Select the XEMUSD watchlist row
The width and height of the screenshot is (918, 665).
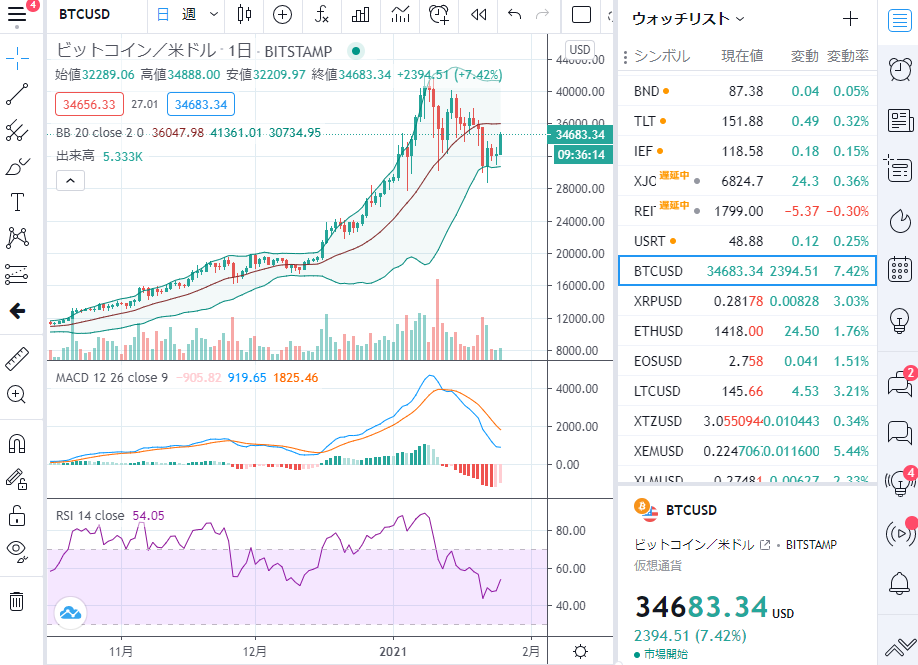pos(747,451)
